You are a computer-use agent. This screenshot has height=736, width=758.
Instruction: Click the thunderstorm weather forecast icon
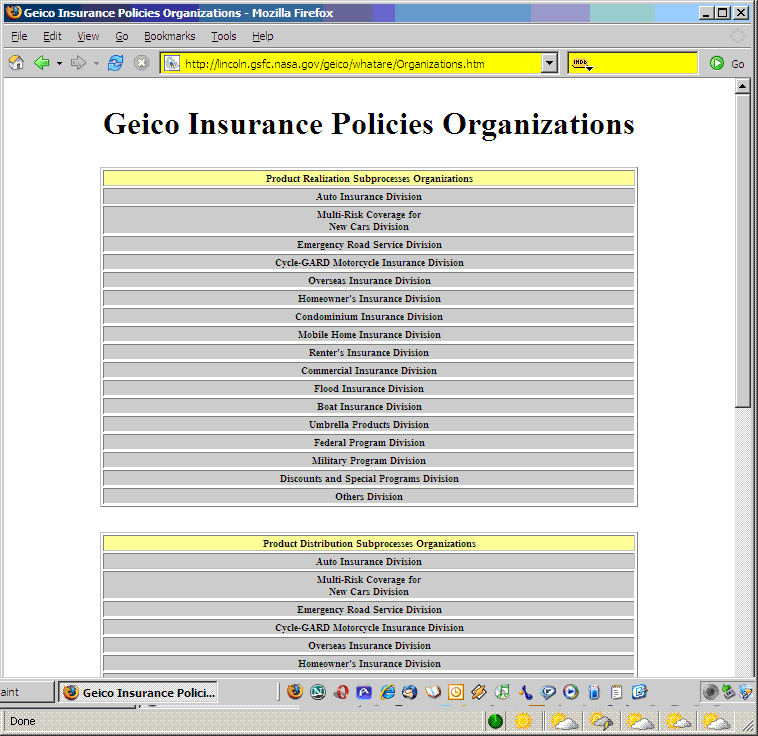601,721
